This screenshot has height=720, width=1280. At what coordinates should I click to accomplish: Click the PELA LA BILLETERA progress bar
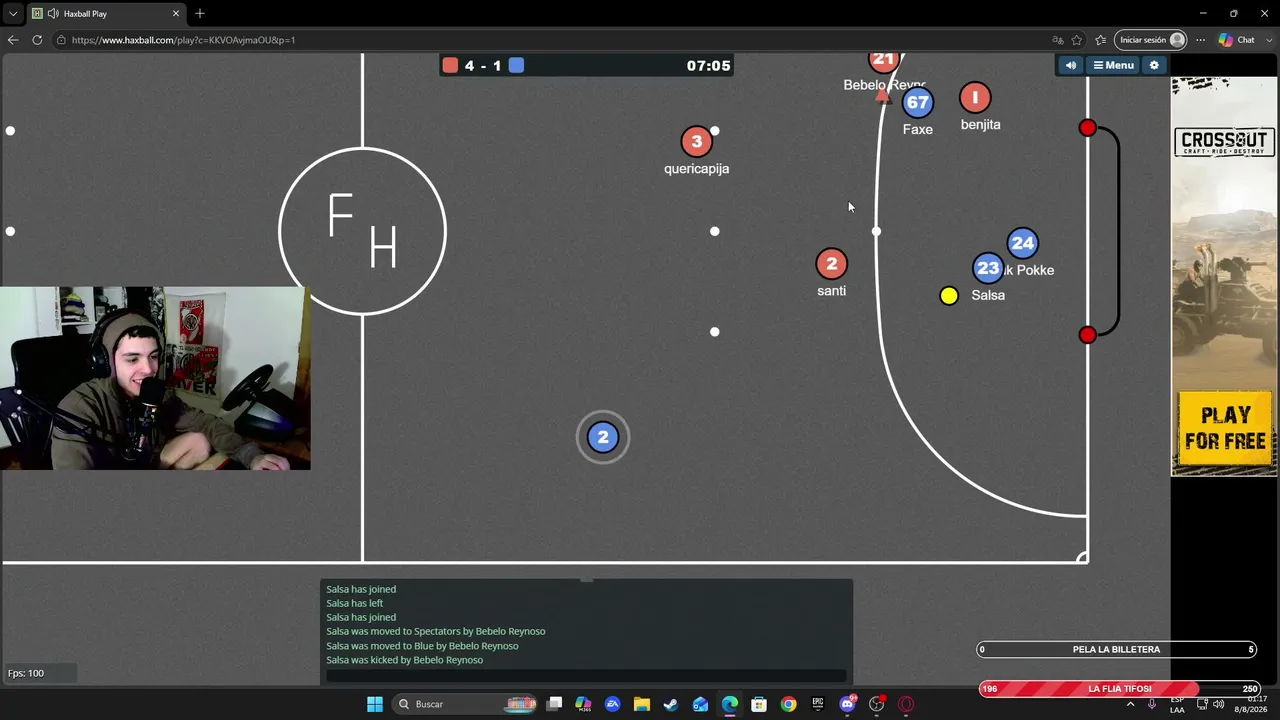1116,649
